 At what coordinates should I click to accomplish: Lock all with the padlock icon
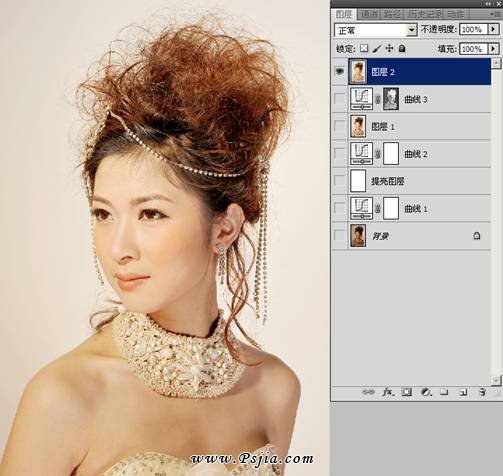coord(402,49)
